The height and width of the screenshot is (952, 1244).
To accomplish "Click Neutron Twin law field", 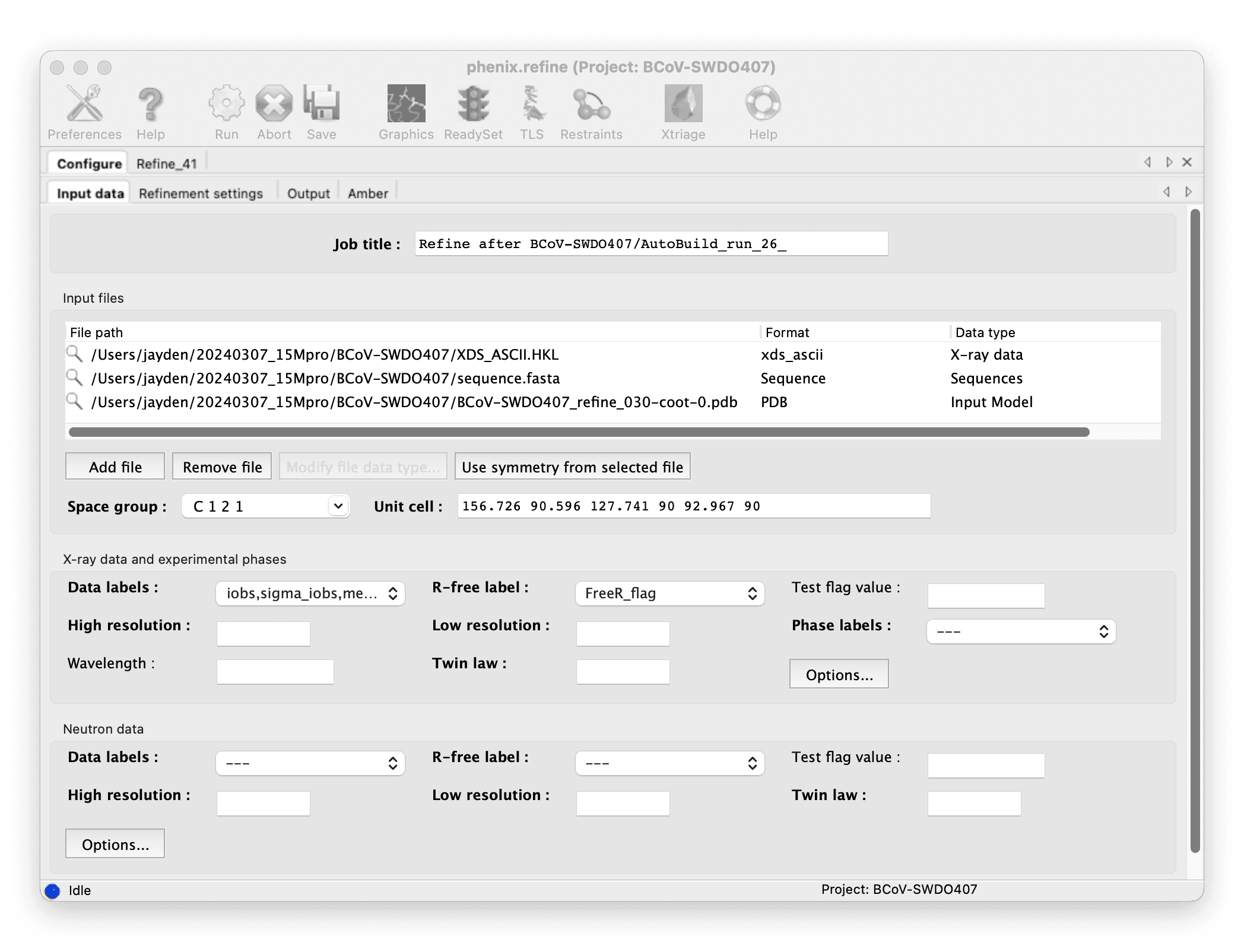I will click(974, 804).
